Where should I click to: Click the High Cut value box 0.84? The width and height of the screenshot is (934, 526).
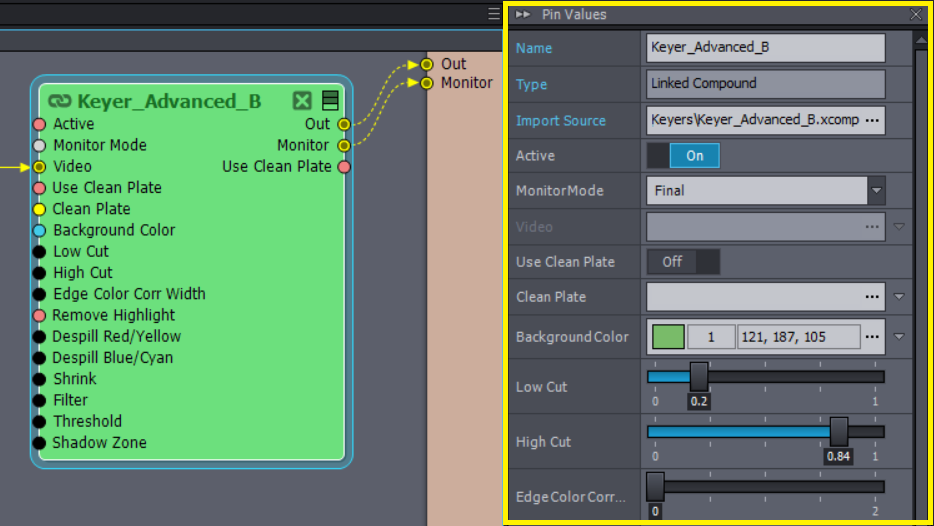tap(838, 456)
